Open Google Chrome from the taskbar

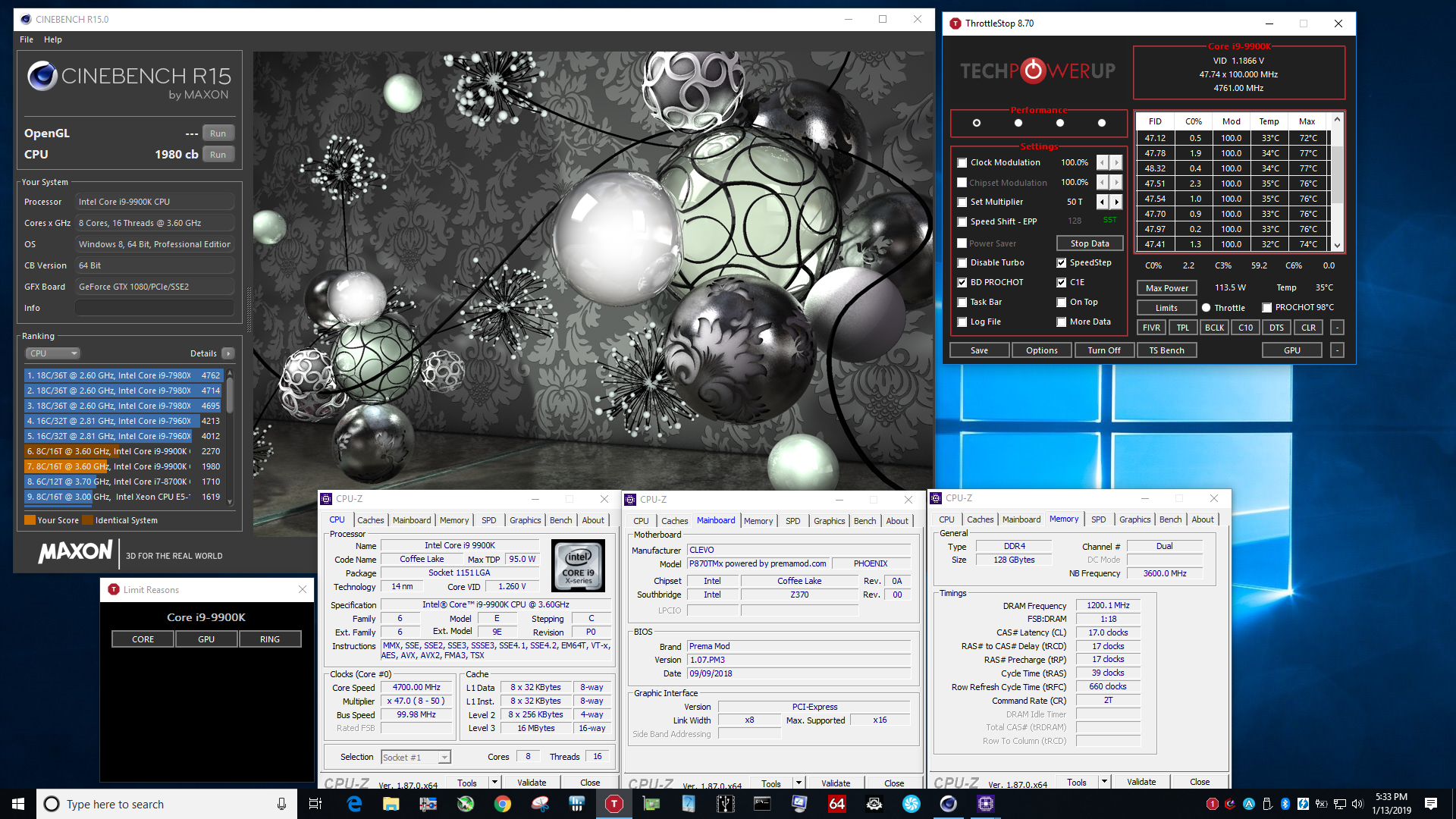coord(503,804)
